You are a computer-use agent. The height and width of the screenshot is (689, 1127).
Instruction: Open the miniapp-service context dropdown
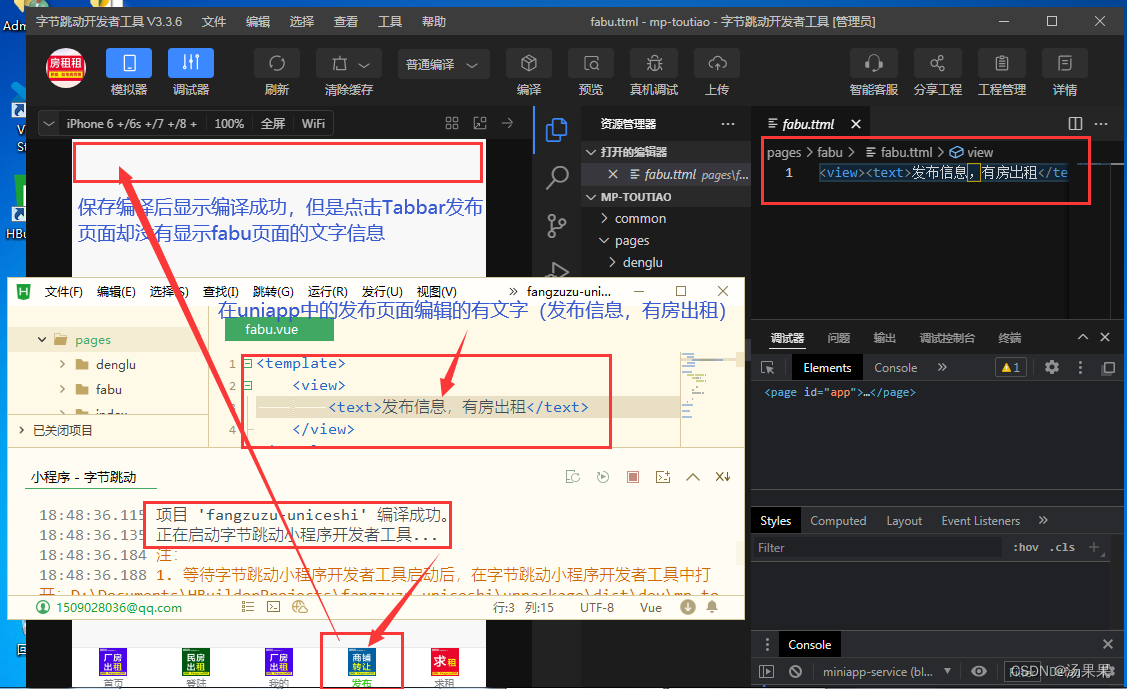(x=887, y=672)
